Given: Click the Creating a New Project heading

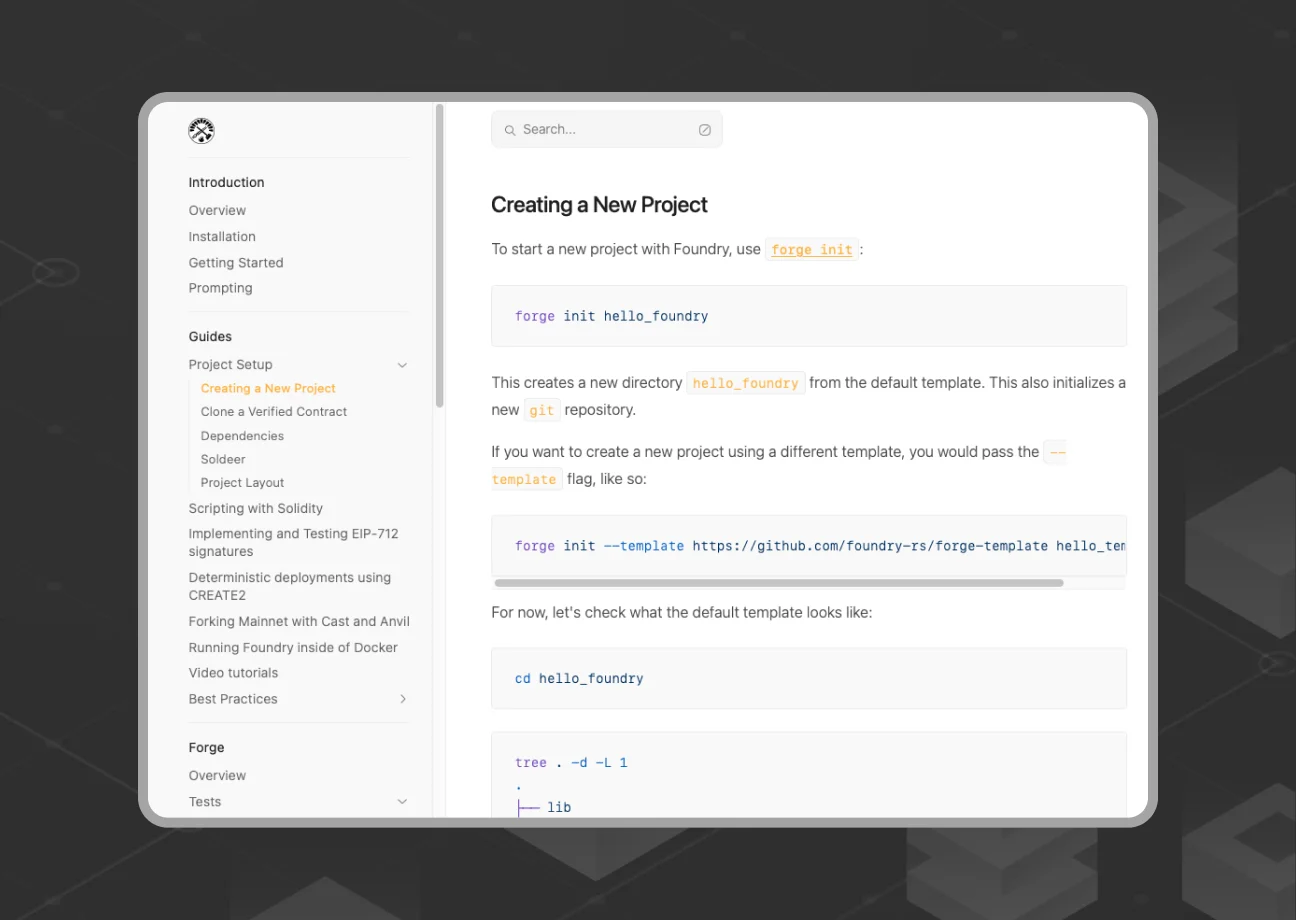Looking at the screenshot, I should tap(599, 205).
